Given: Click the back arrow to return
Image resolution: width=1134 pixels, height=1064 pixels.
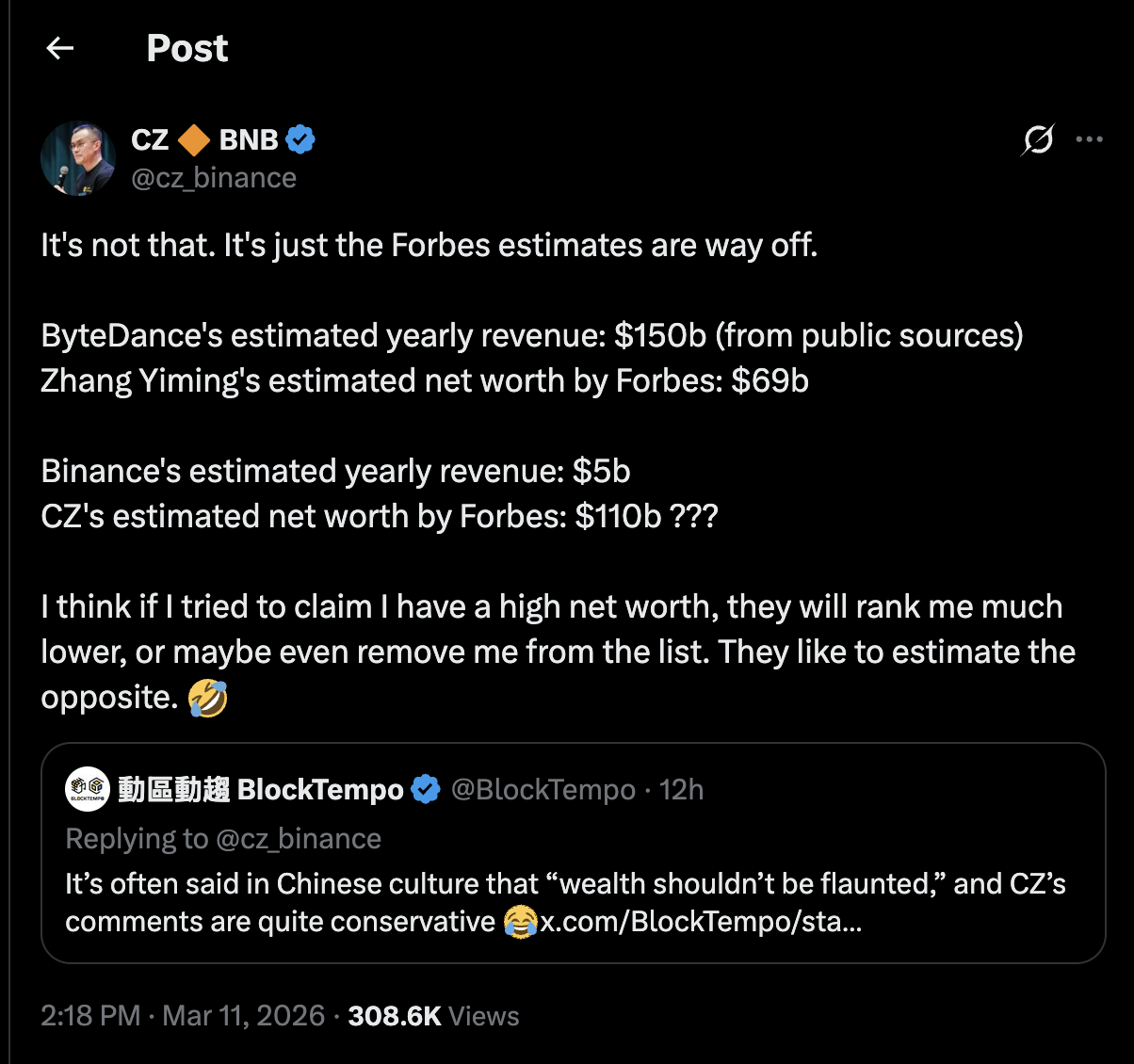Looking at the screenshot, I should tap(59, 47).
